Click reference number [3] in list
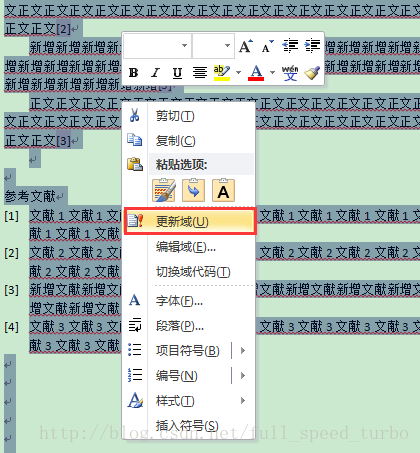The height and width of the screenshot is (453, 420). 12,290
